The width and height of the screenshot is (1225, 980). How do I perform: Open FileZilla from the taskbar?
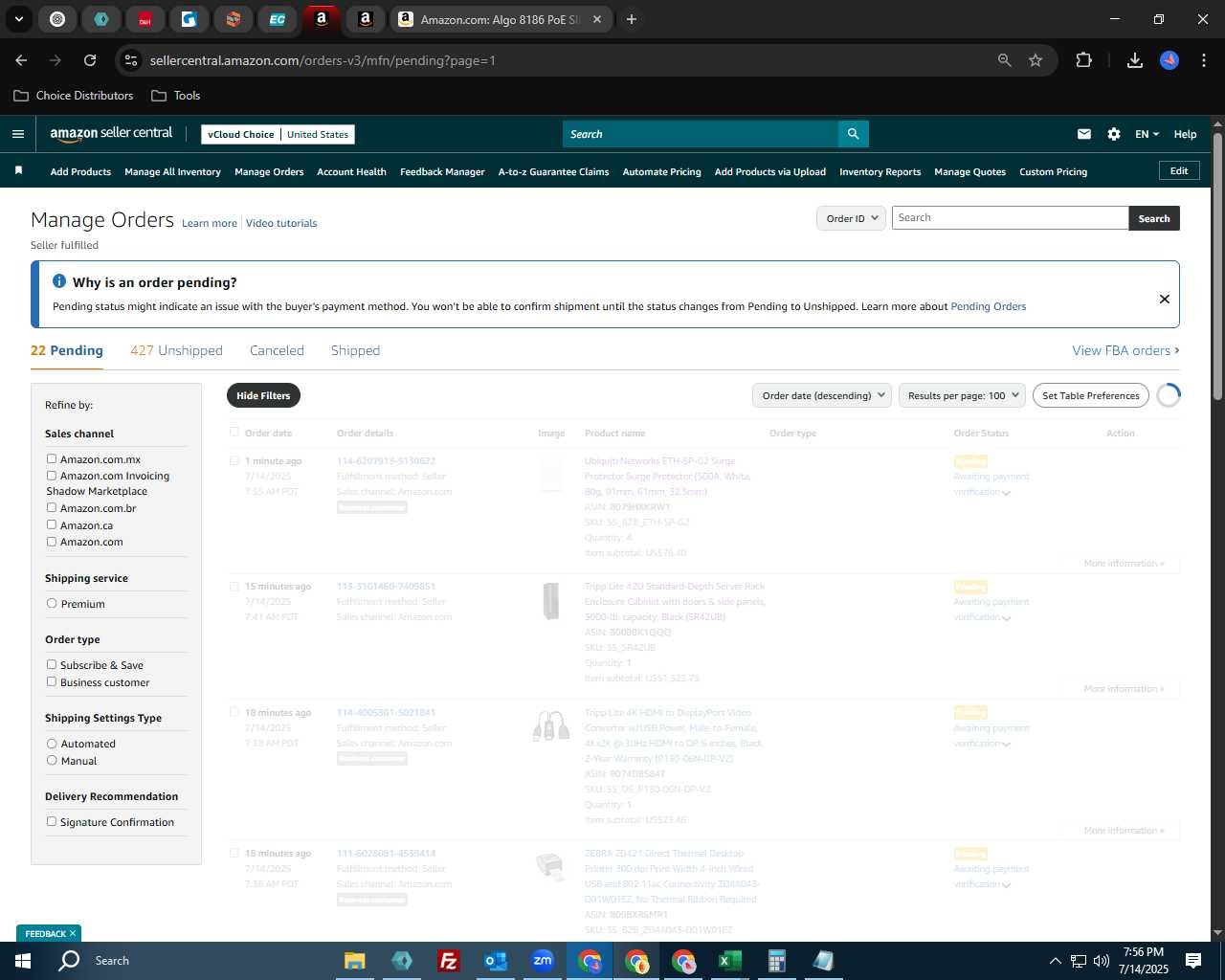click(x=448, y=961)
